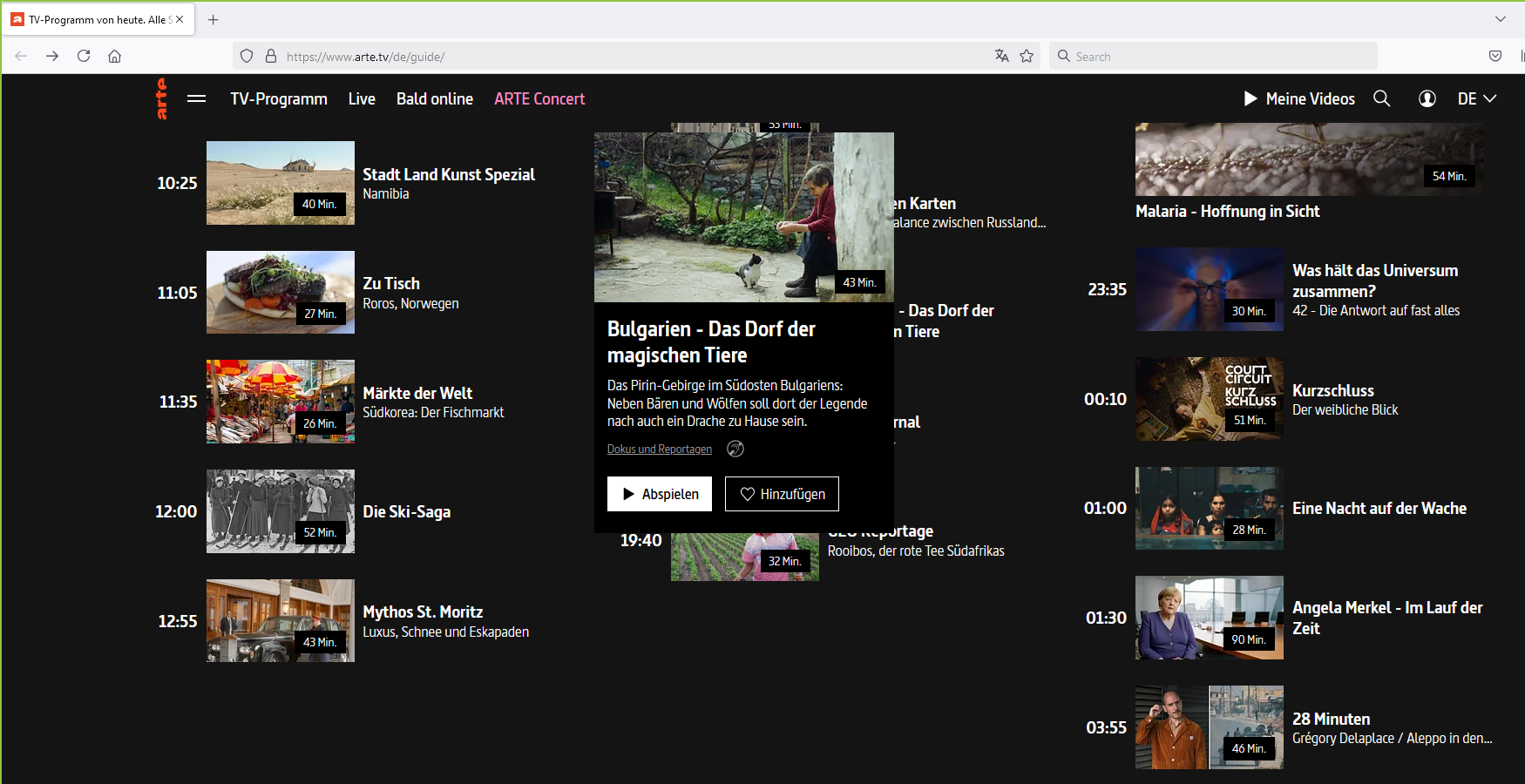
Task: Open the Eine Nacht auf der Wache thumbnail
Action: pos(1210,508)
